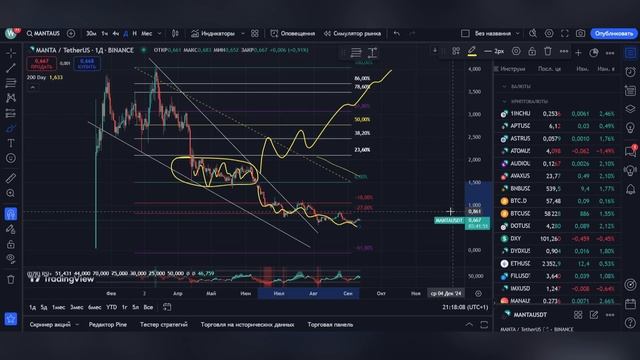Click the blue buy 0,668 button
640x360 pixels.
click(87, 64)
